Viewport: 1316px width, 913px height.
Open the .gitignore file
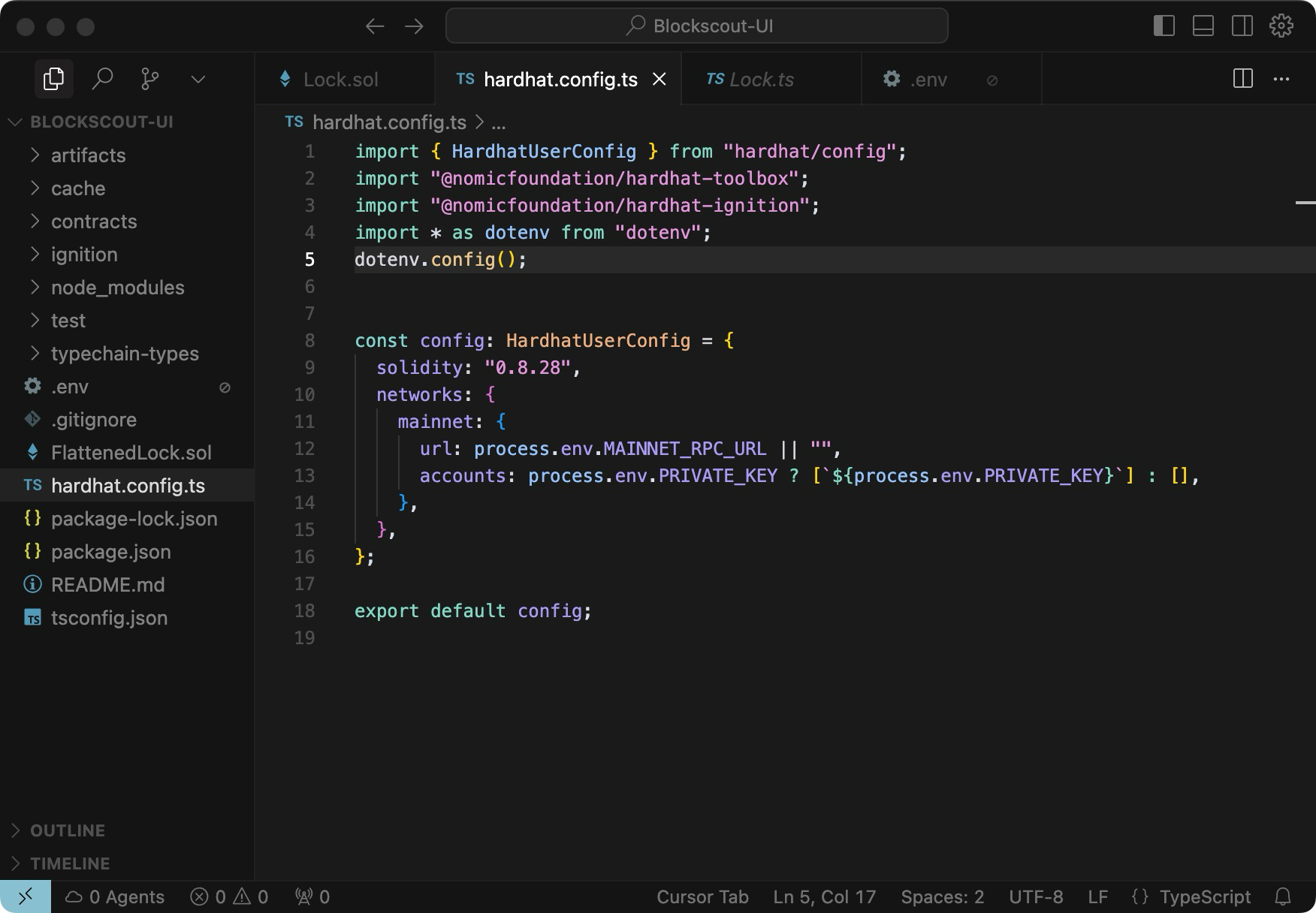tap(127, 420)
